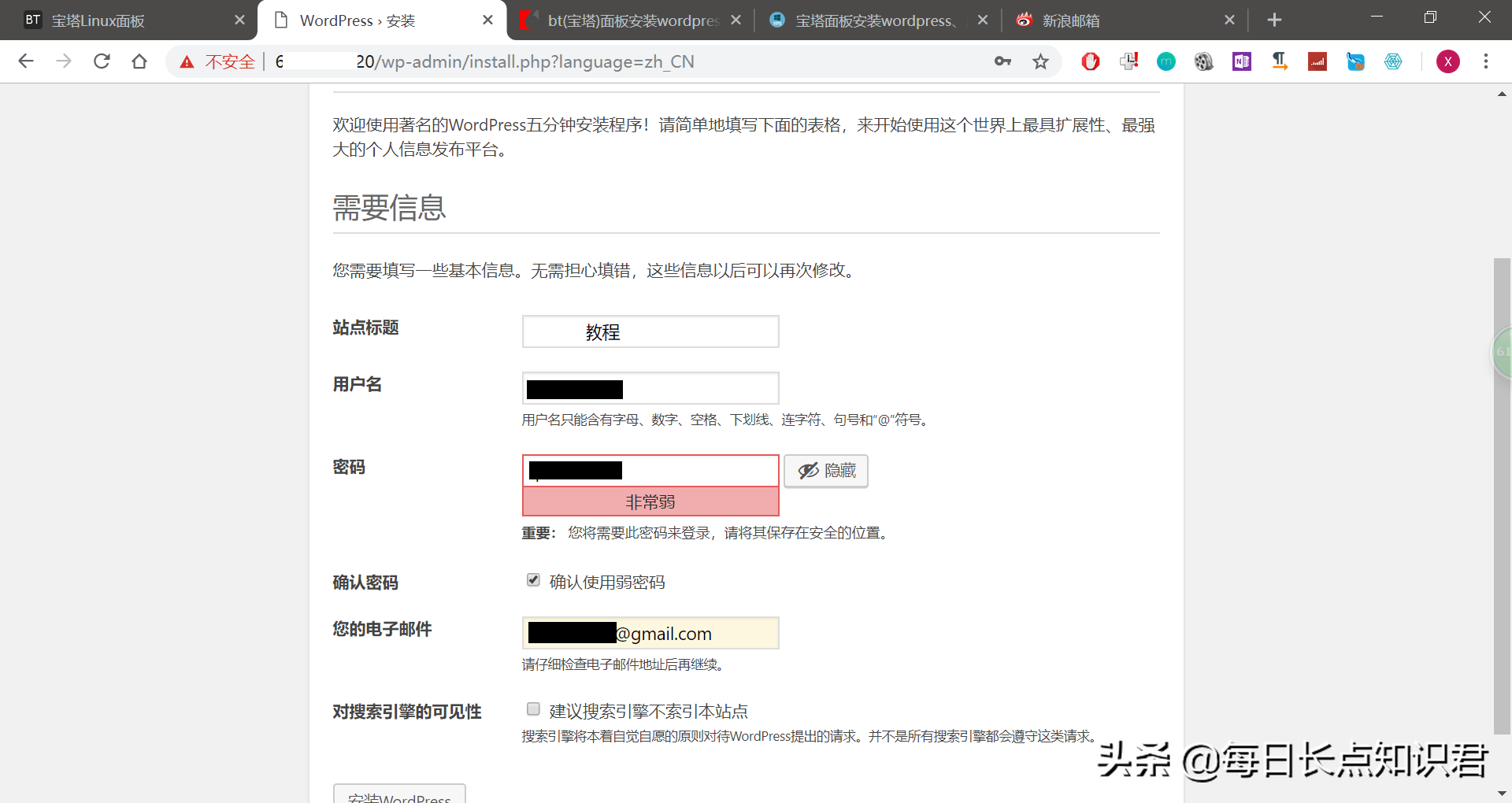This screenshot has height=803, width=1512.
Task: Open the teal circle extension icon
Action: click(x=1166, y=61)
